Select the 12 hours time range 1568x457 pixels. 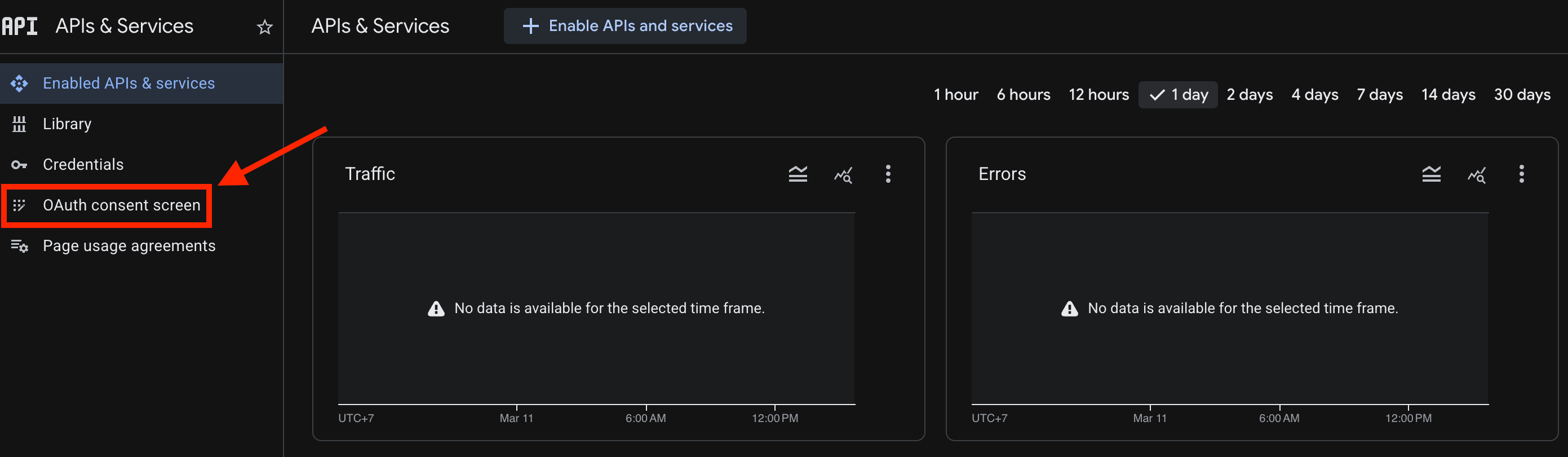(x=1099, y=95)
